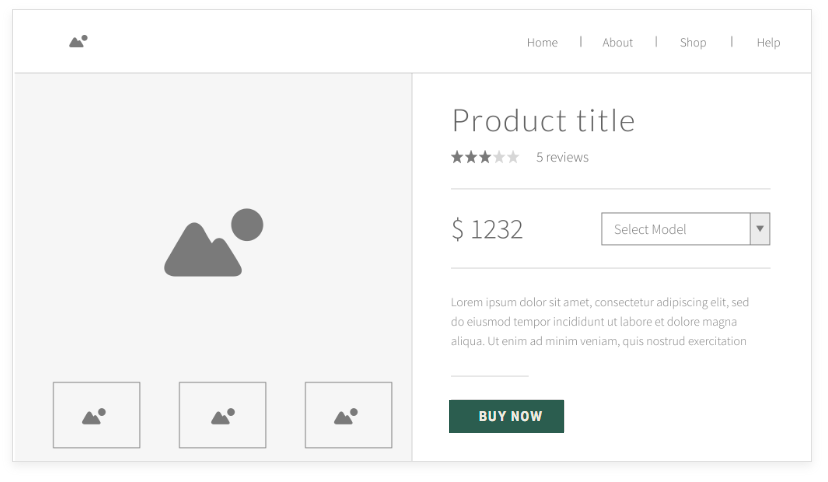
Task: Open the Select Model dropdown arrow
Action: tap(760, 229)
